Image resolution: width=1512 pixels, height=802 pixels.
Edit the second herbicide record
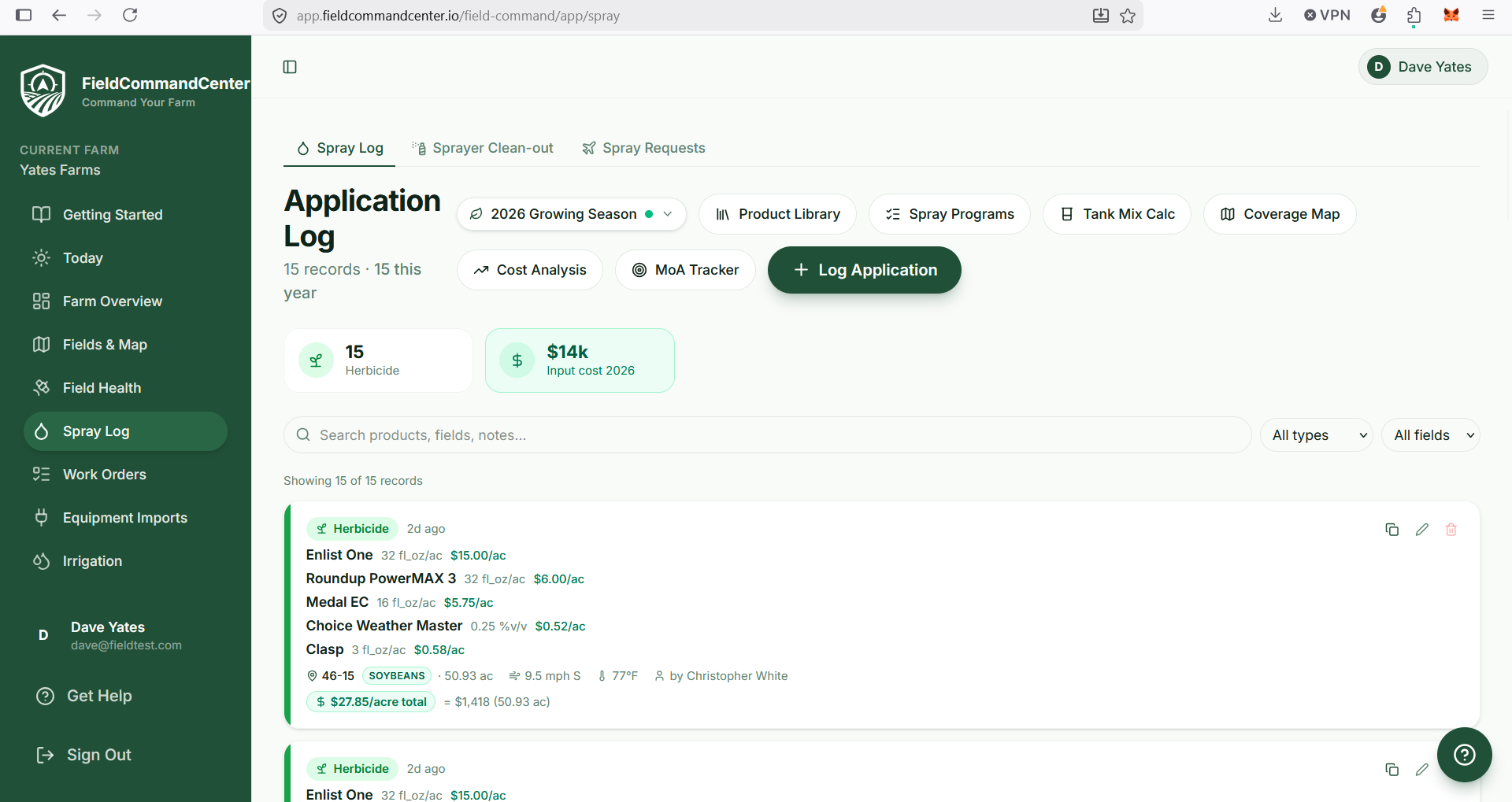coord(1421,770)
